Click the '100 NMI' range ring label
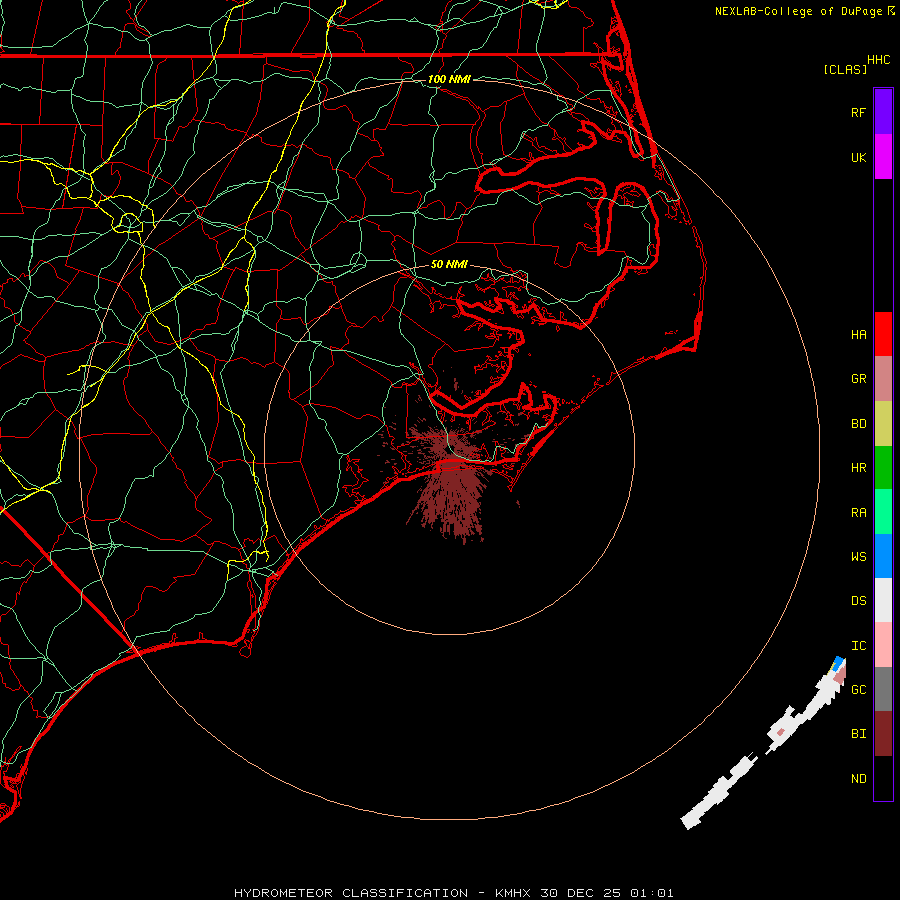Viewport: 900px width, 900px height. coord(449,79)
